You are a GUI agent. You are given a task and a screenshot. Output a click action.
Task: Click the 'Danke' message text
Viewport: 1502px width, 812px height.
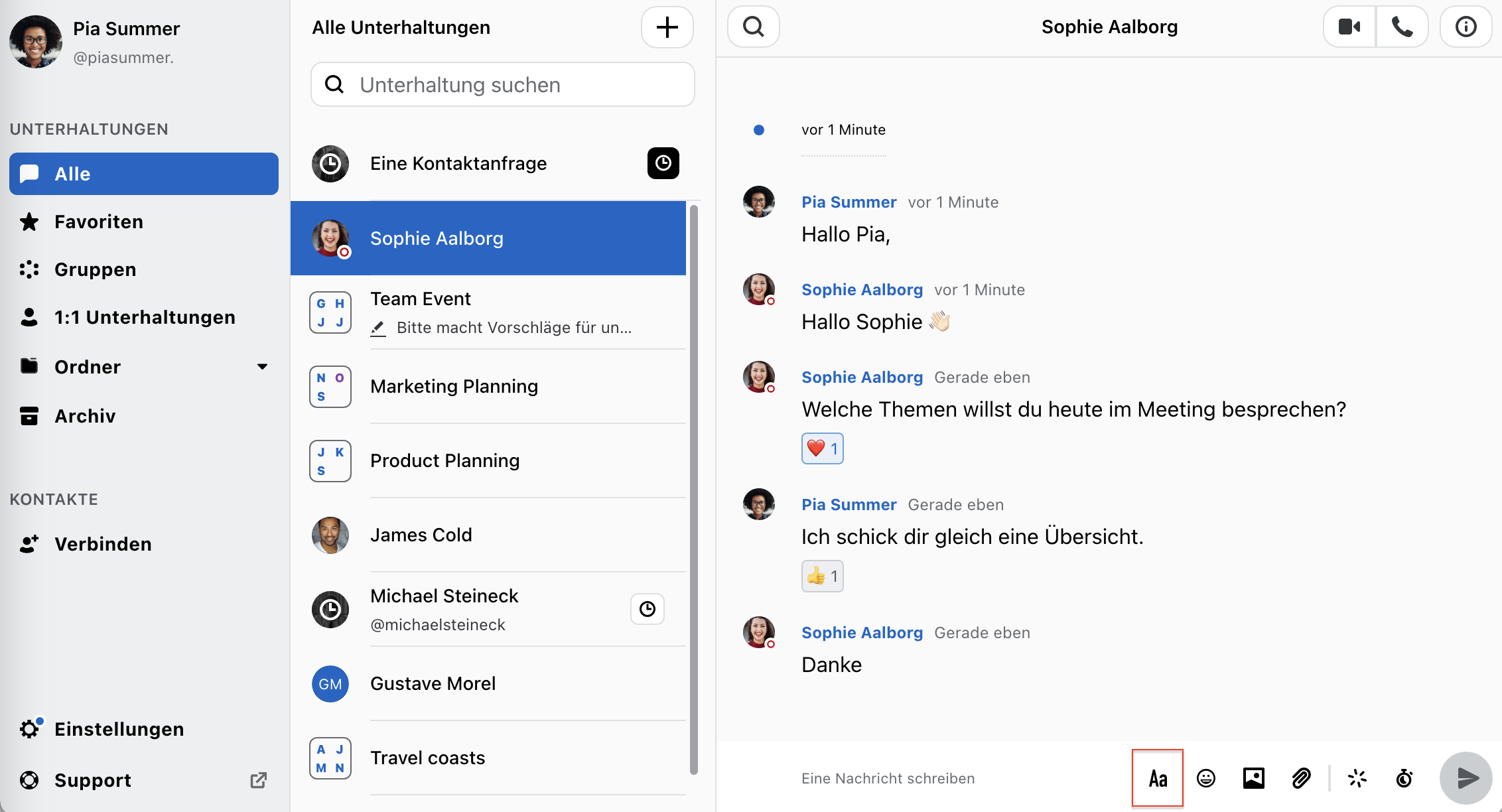point(831,665)
